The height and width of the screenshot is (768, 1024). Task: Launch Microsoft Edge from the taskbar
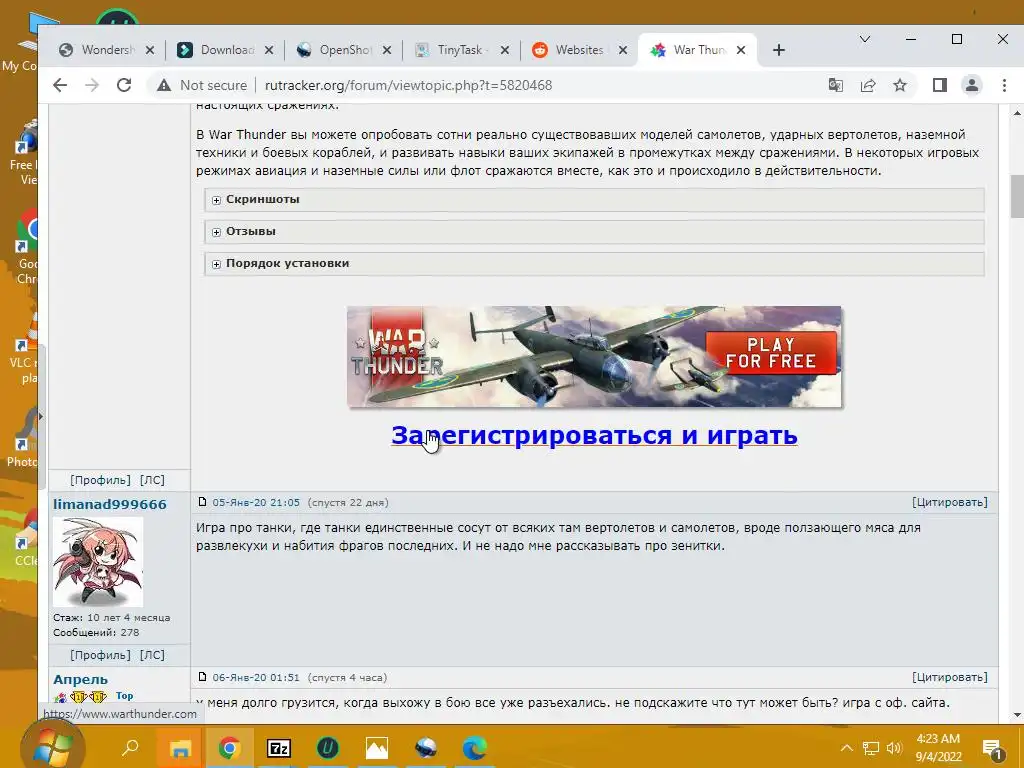475,748
